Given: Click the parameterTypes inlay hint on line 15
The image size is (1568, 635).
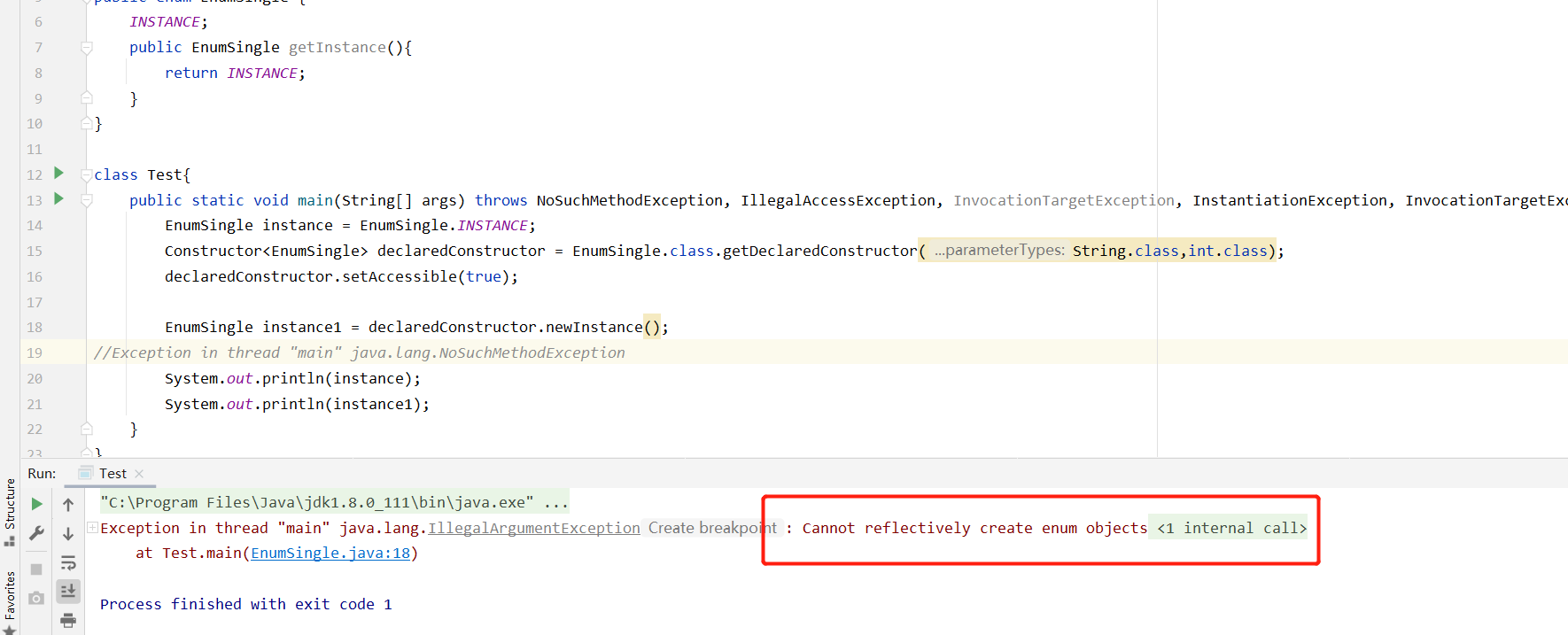Looking at the screenshot, I should 999,251.
